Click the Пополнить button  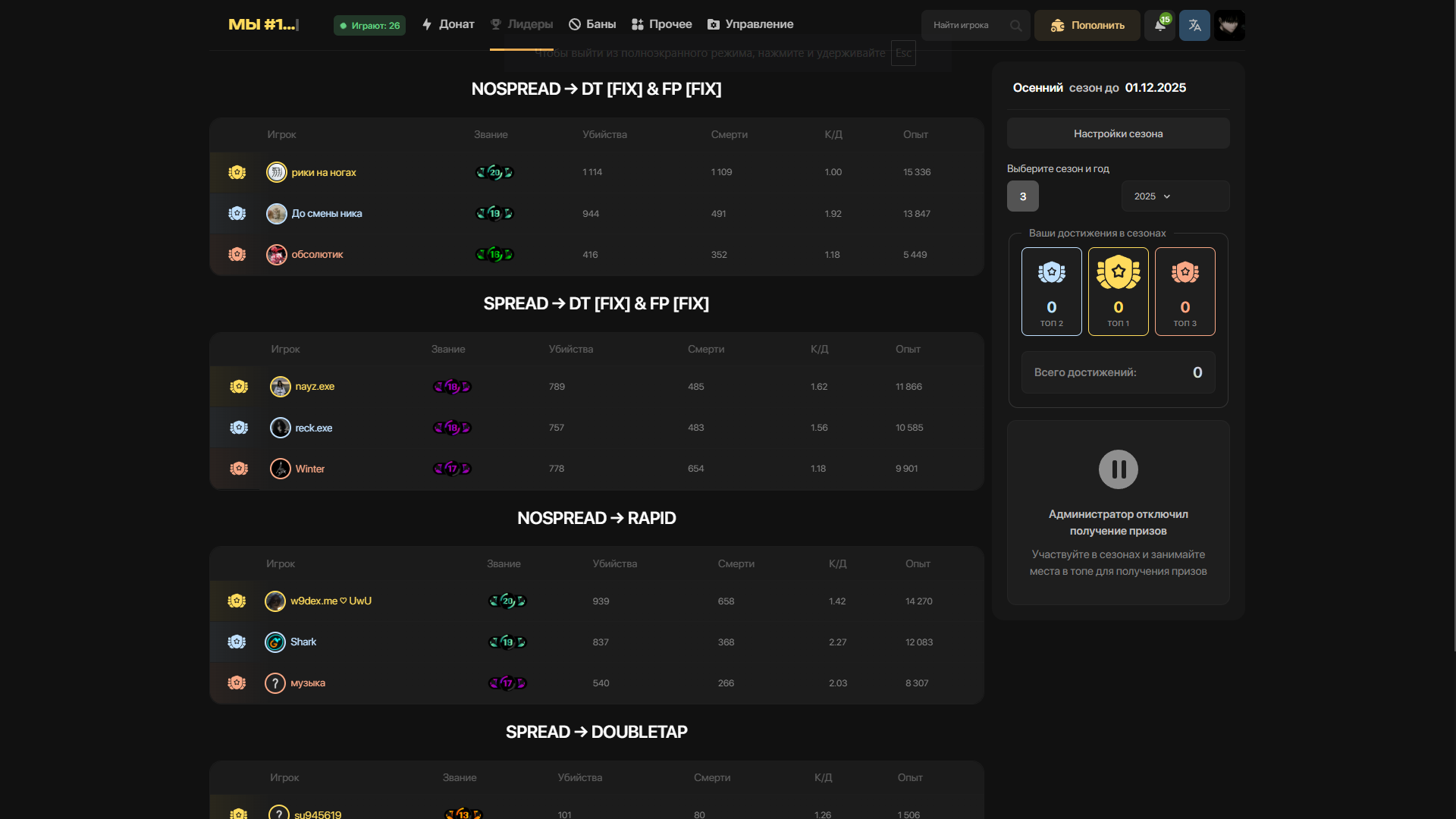[1087, 25]
